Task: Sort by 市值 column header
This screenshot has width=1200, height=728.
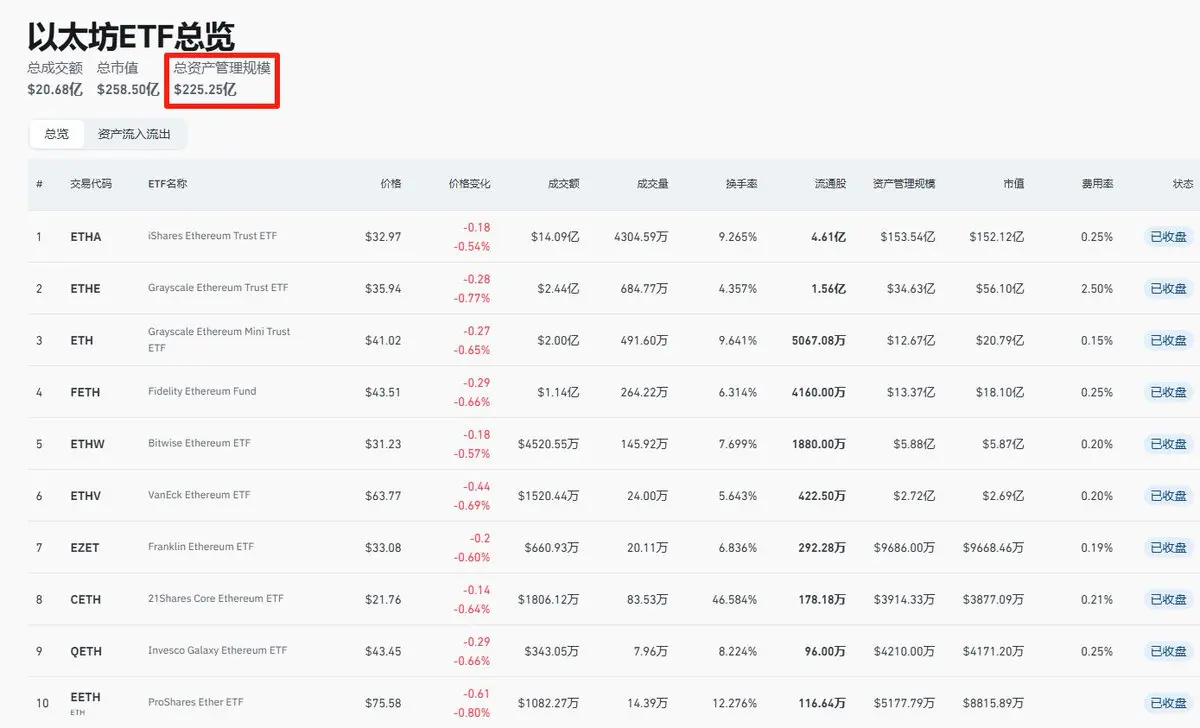Action: [x=1014, y=184]
